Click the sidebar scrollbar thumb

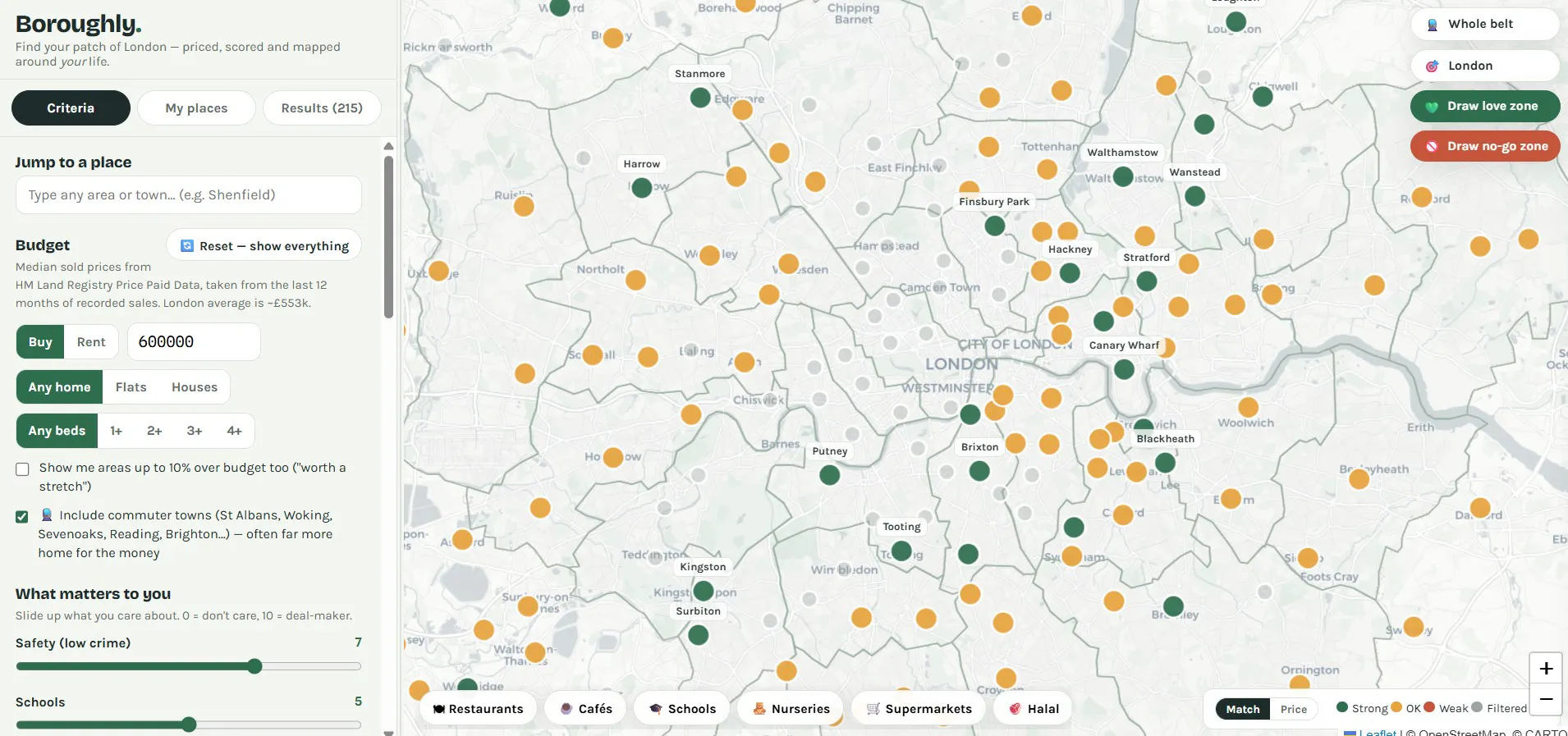point(388,236)
